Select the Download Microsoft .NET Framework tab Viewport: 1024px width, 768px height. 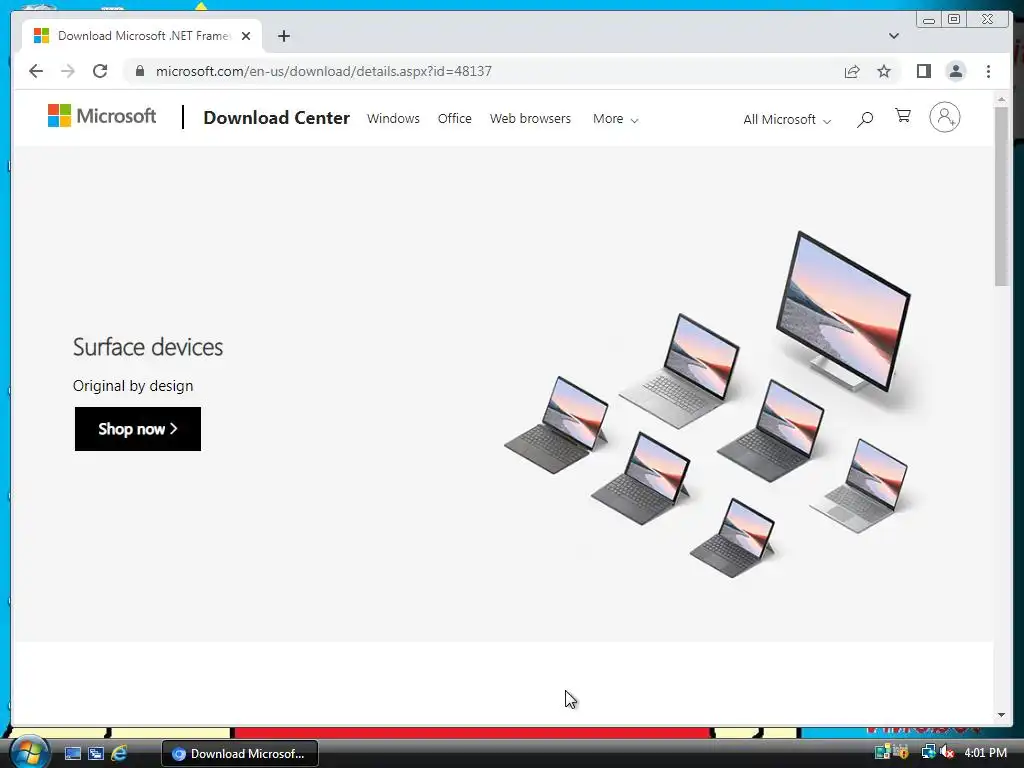point(142,36)
